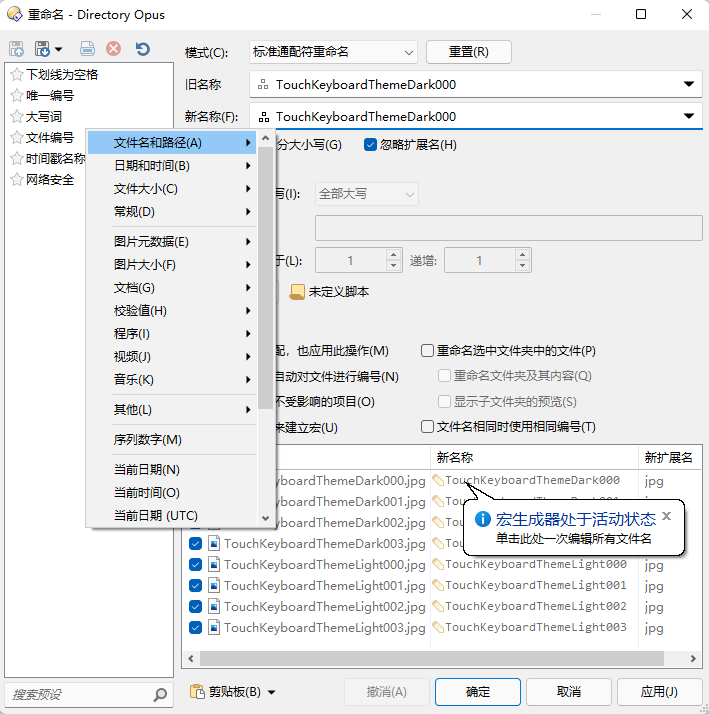709x714 pixels.
Task: Click the 未定义脚本 script icon
Action: (297, 292)
